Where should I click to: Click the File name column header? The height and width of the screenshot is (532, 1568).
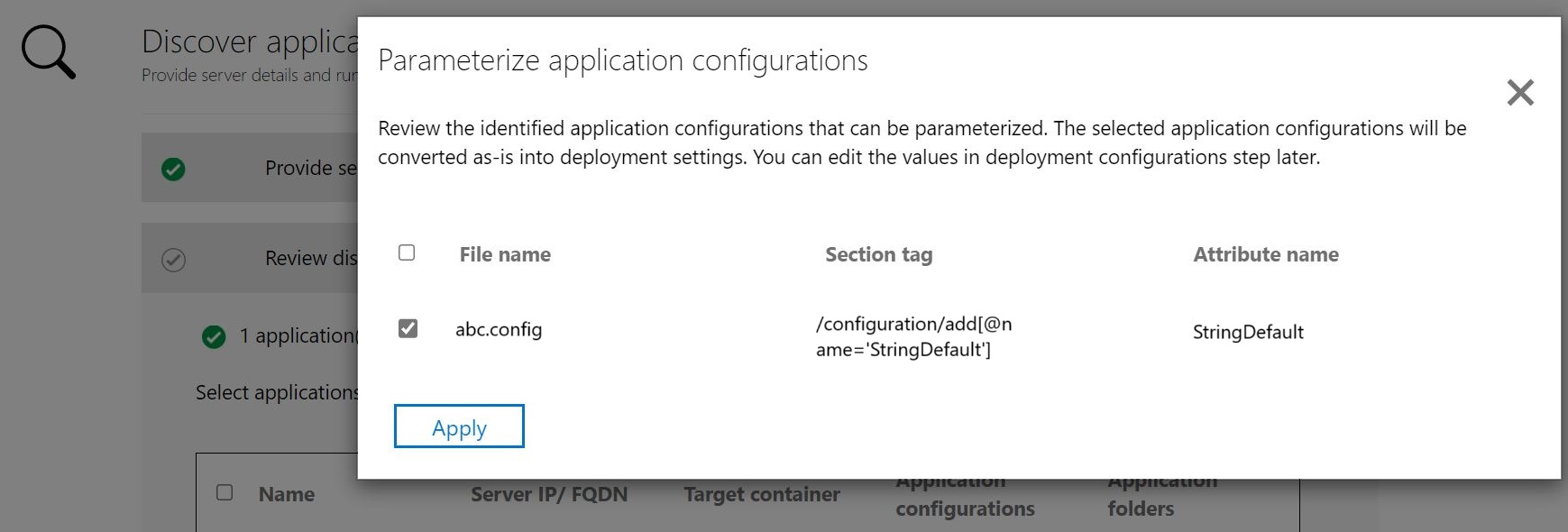click(505, 255)
